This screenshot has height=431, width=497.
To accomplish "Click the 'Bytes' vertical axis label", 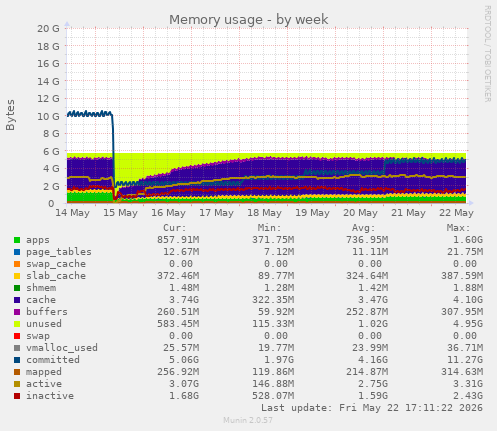I will point(10,115).
